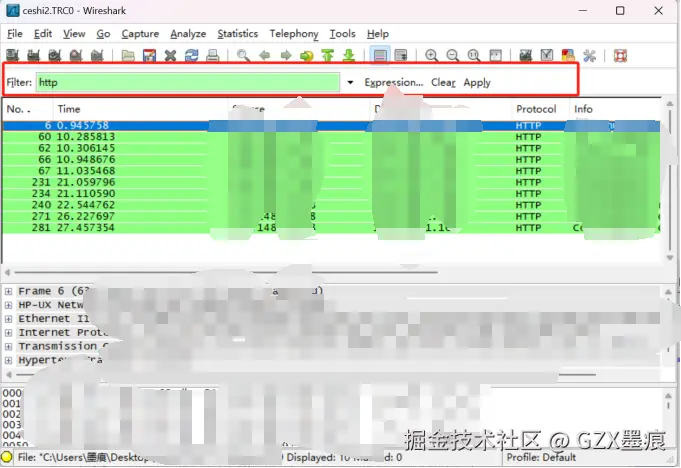Open a capture file folder icon
The image size is (681, 468).
[x=128, y=55]
